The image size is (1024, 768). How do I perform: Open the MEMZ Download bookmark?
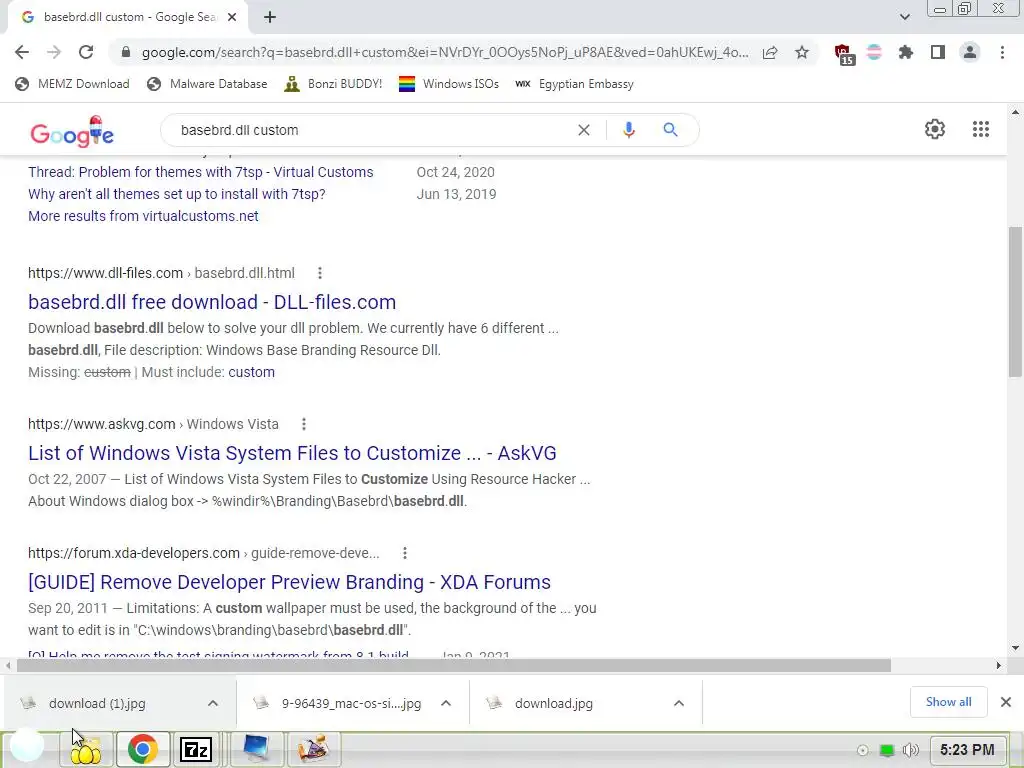click(x=72, y=84)
